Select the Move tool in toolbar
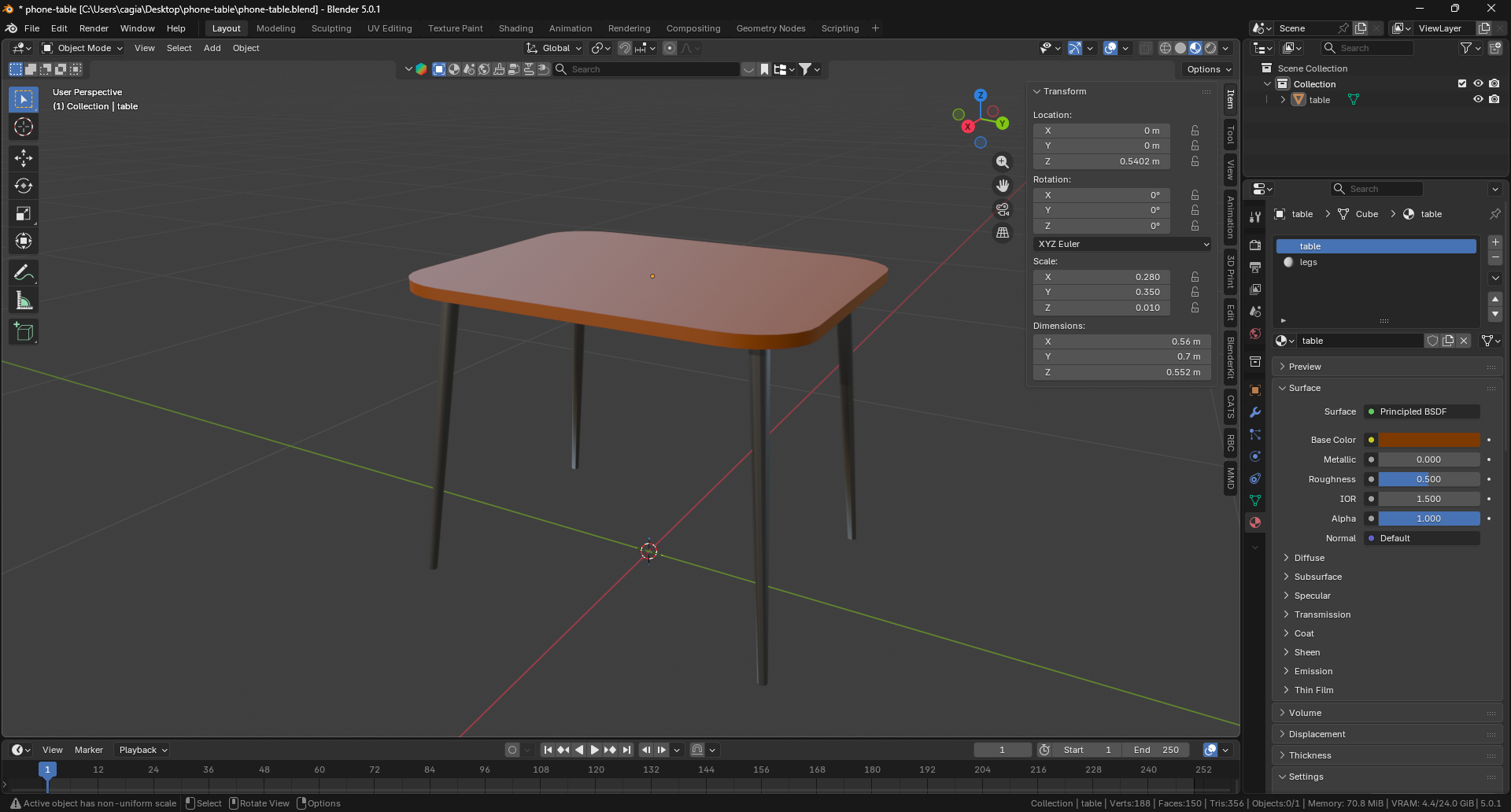This screenshot has width=1511, height=812. [24, 158]
